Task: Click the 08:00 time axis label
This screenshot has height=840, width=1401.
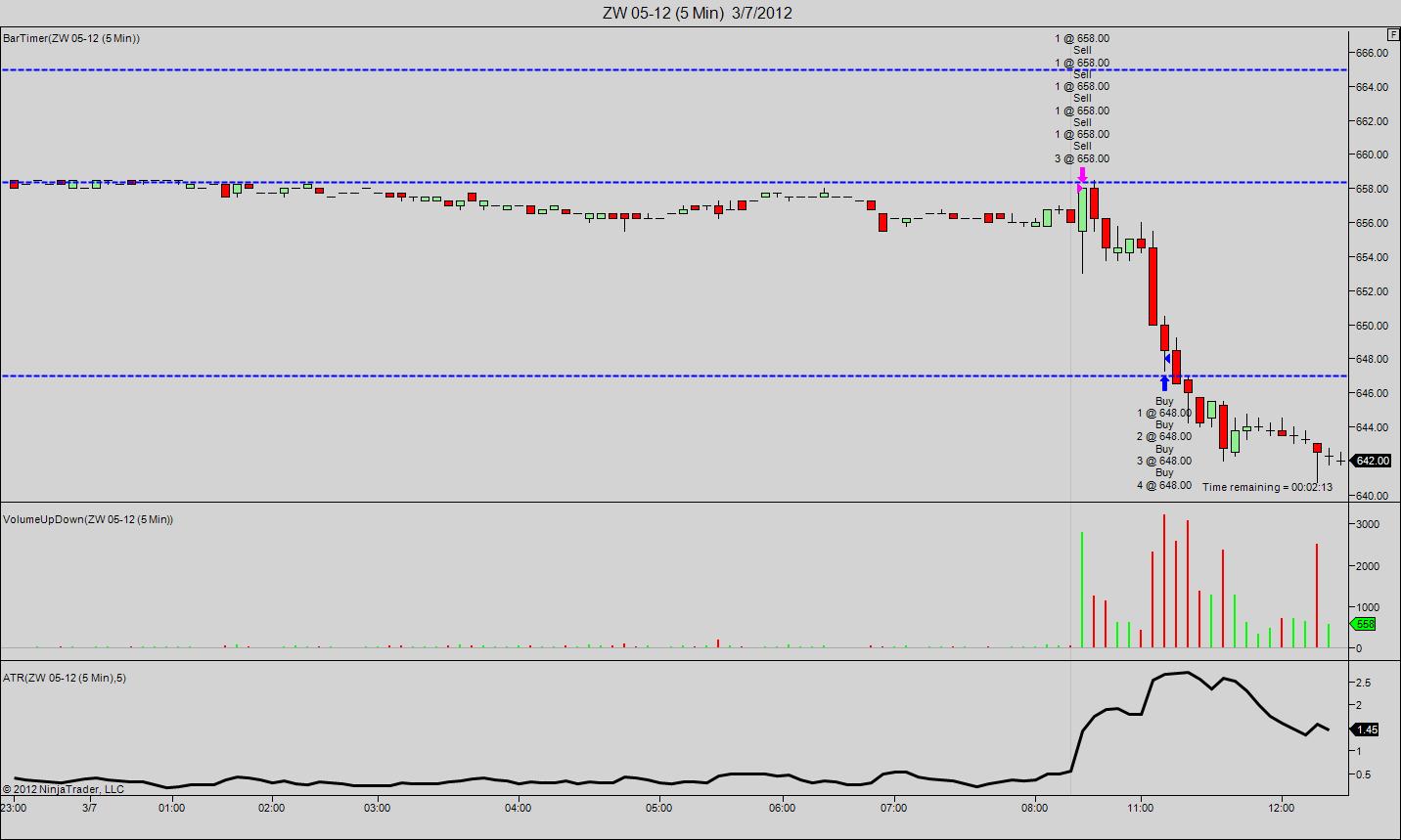Action: 1034,808
